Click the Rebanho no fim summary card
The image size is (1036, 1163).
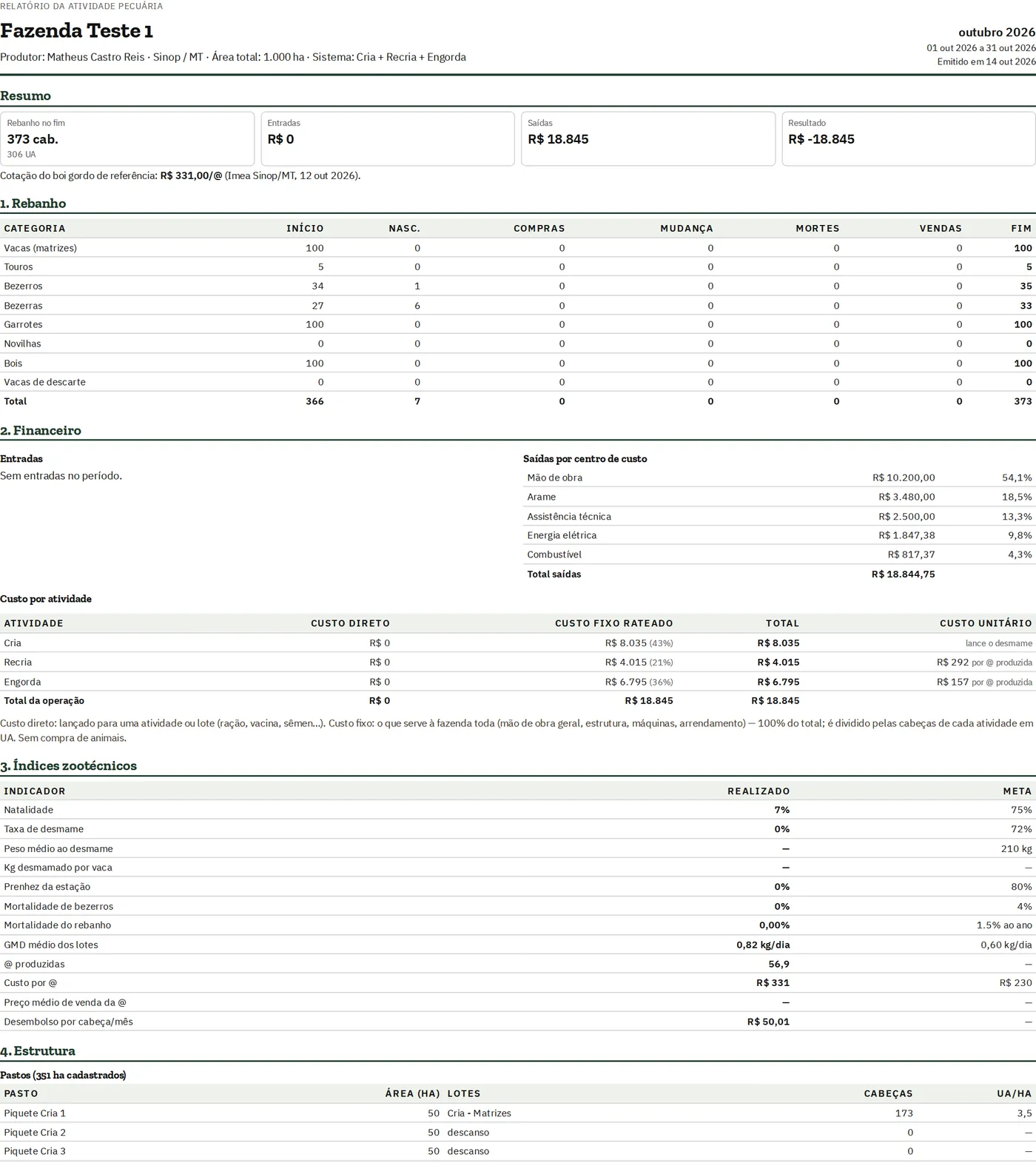click(x=127, y=138)
